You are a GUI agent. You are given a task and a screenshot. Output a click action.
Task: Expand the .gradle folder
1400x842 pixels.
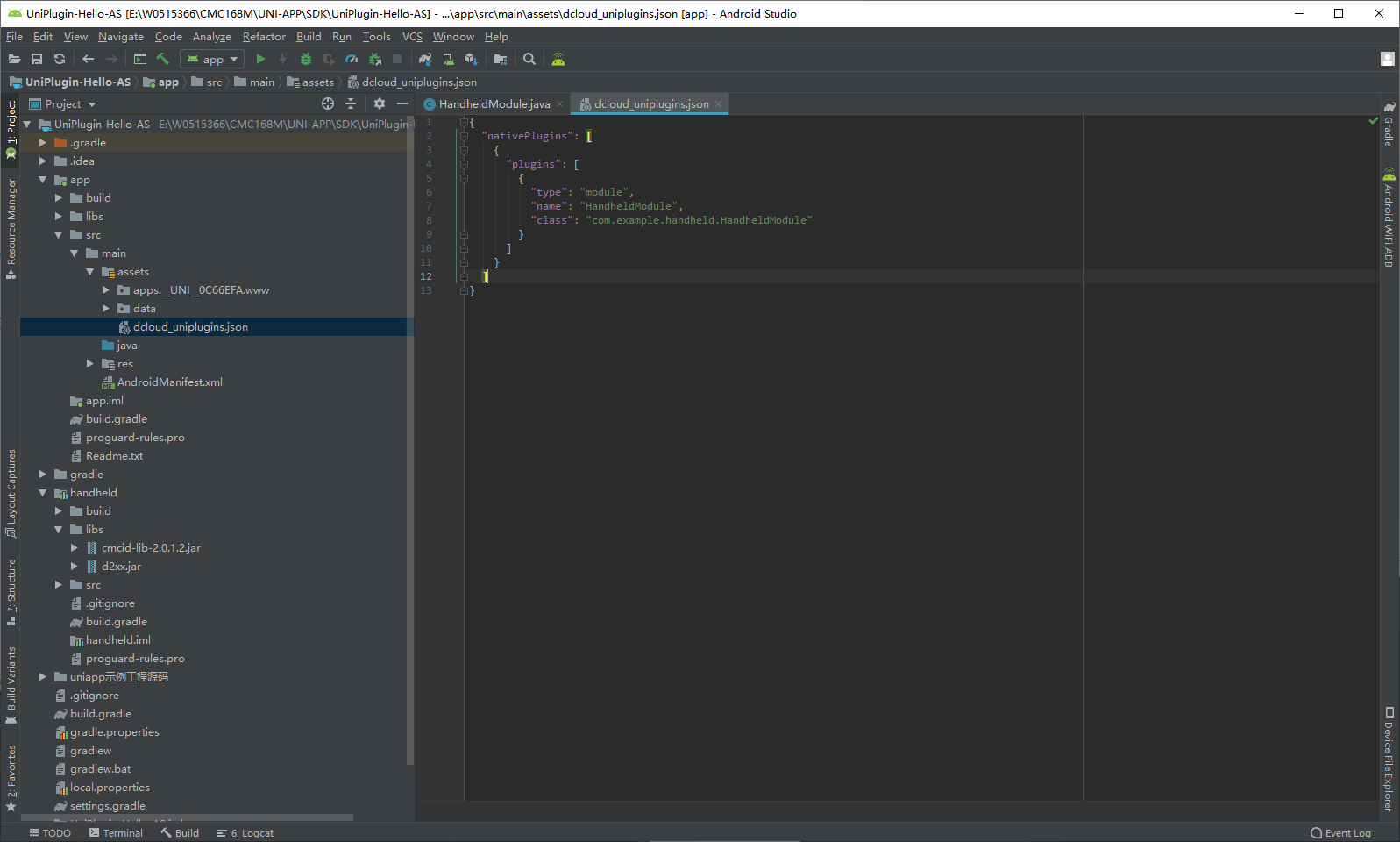point(42,142)
